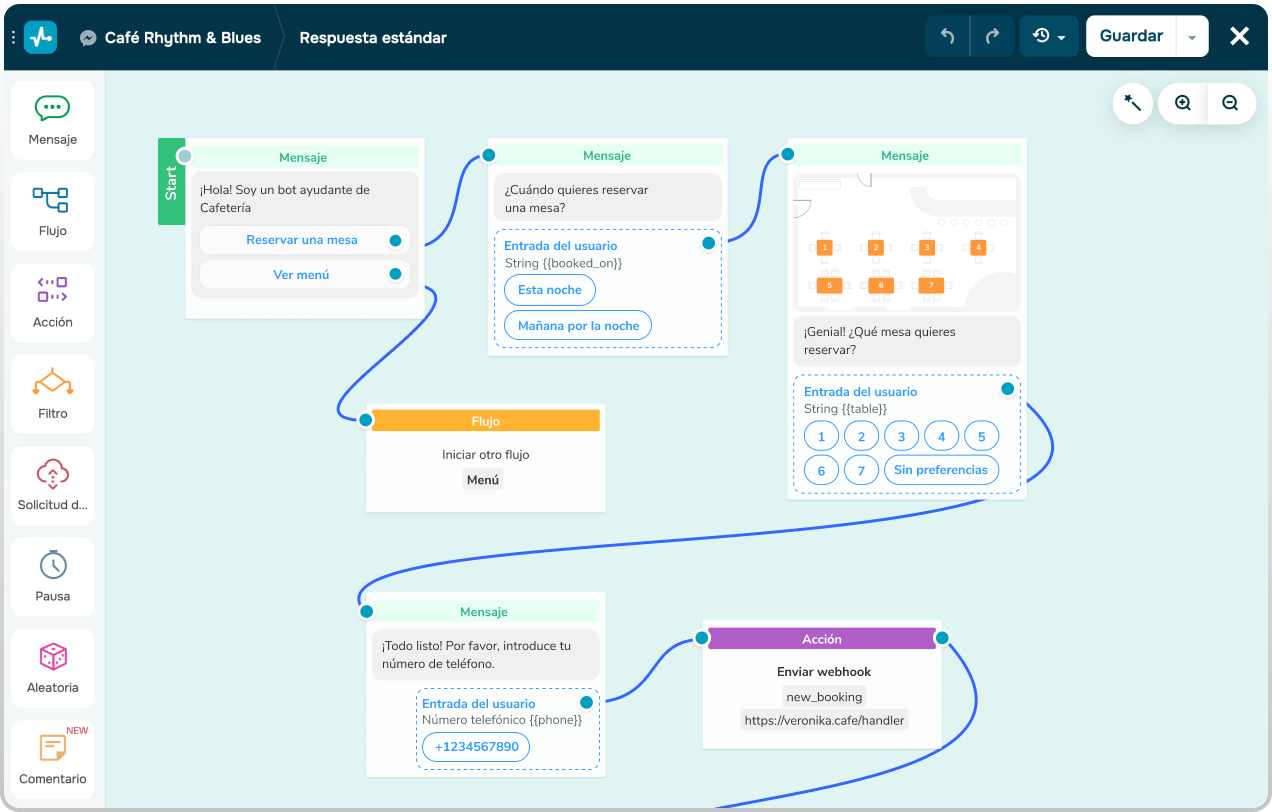Select the orange Flujo block header
Viewport: 1272px width, 812px height.
pos(486,421)
